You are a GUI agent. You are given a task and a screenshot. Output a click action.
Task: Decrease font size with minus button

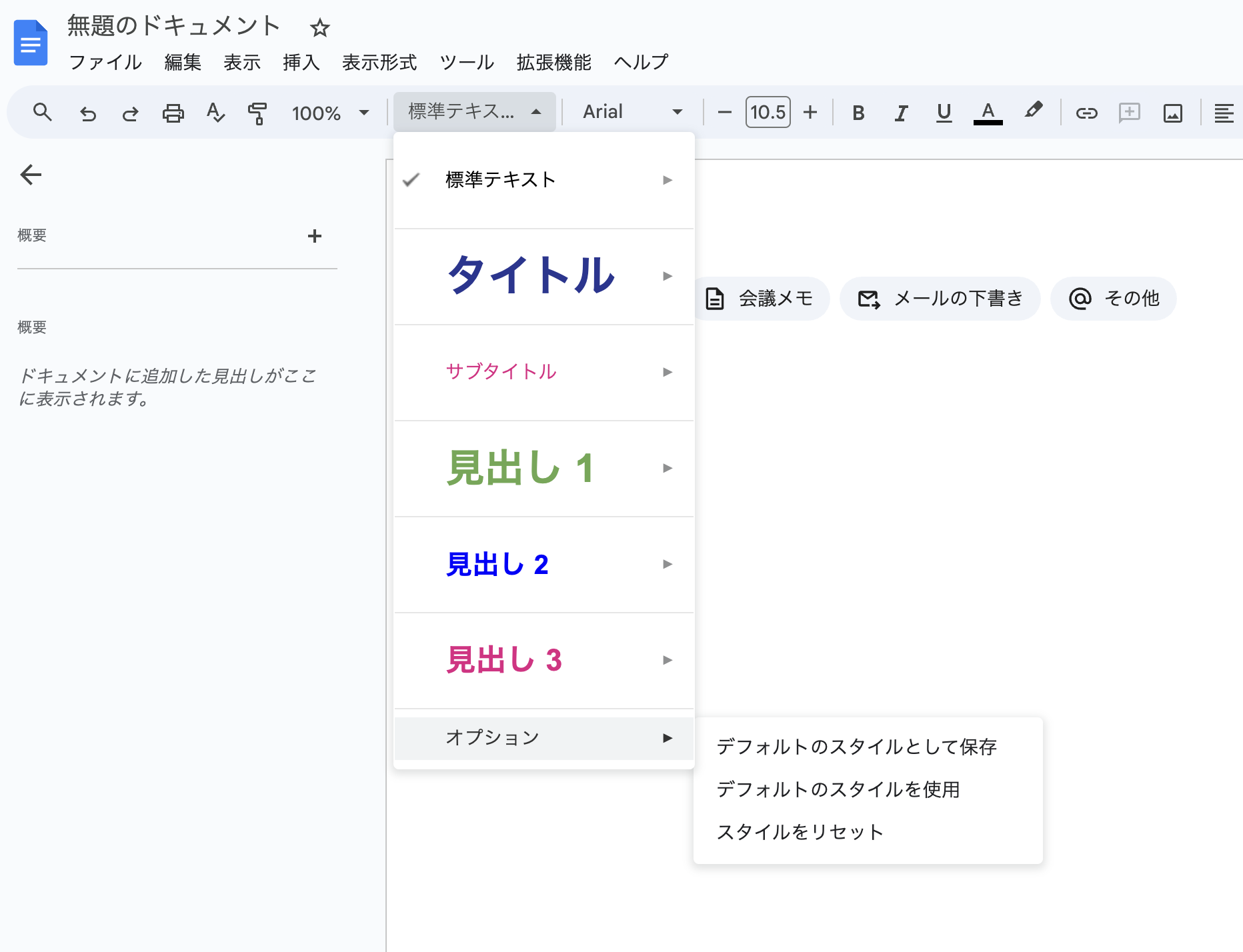tap(725, 112)
